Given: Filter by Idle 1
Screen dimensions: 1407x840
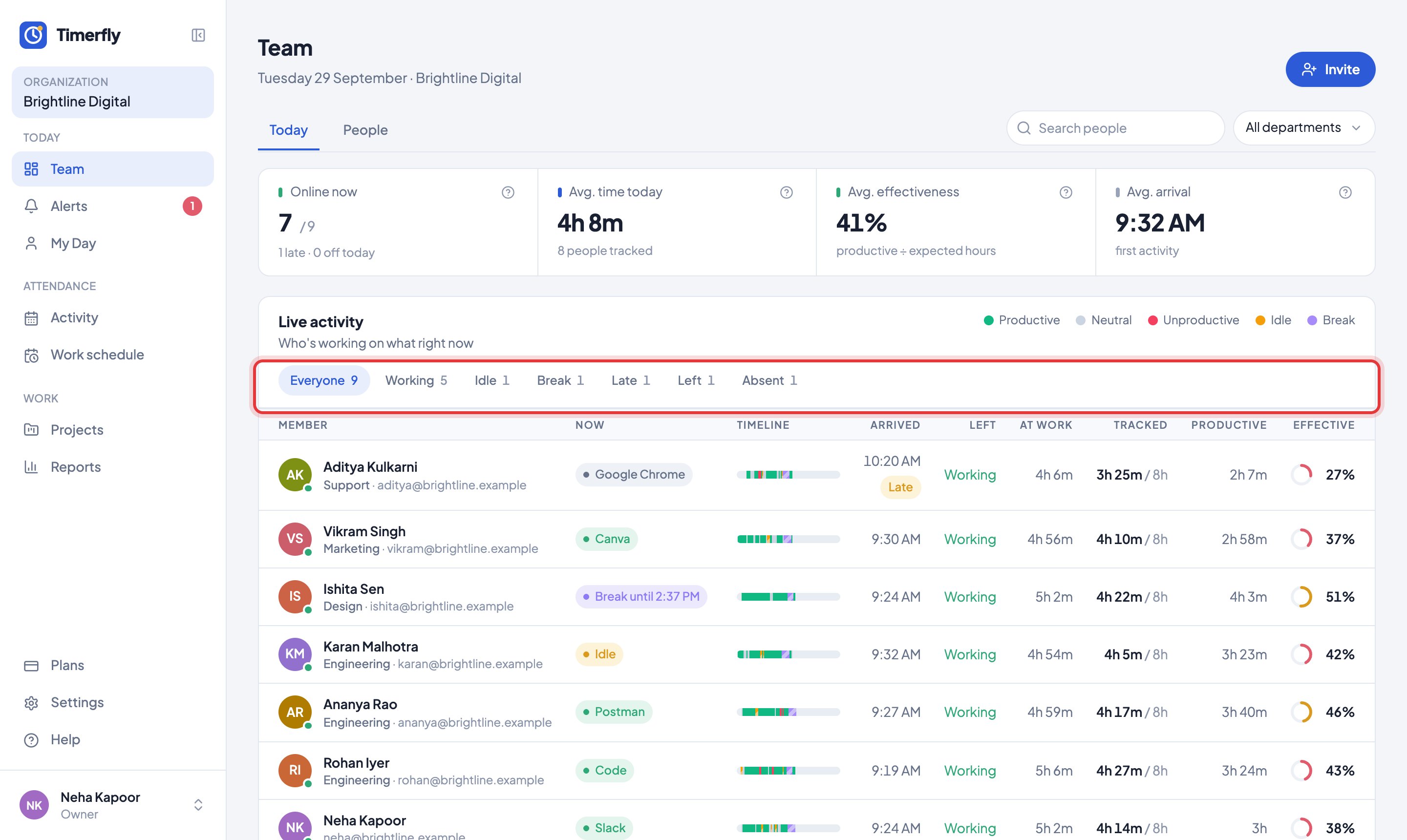Looking at the screenshot, I should pos(492,380).
